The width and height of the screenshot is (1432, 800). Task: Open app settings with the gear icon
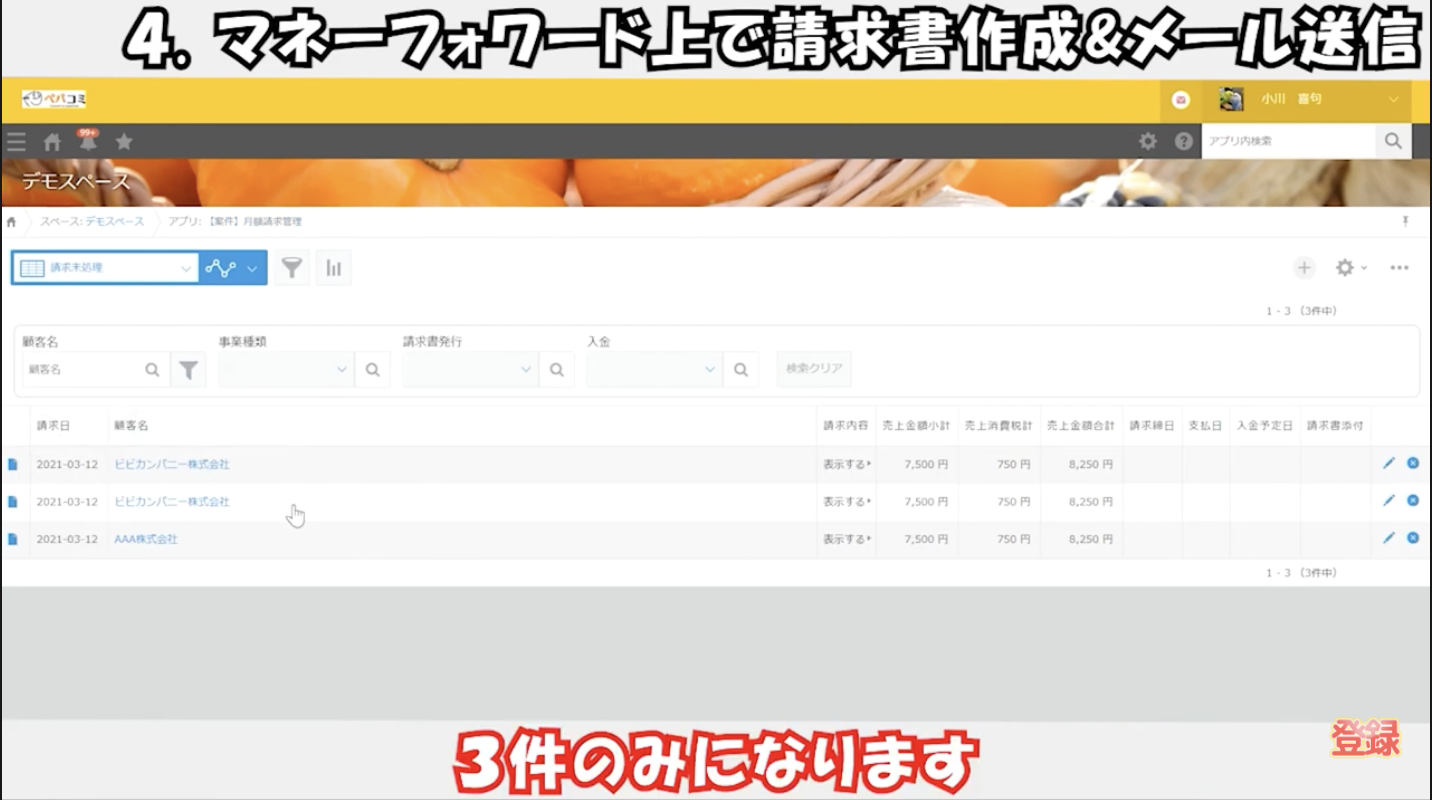(x=1344, y=267)
